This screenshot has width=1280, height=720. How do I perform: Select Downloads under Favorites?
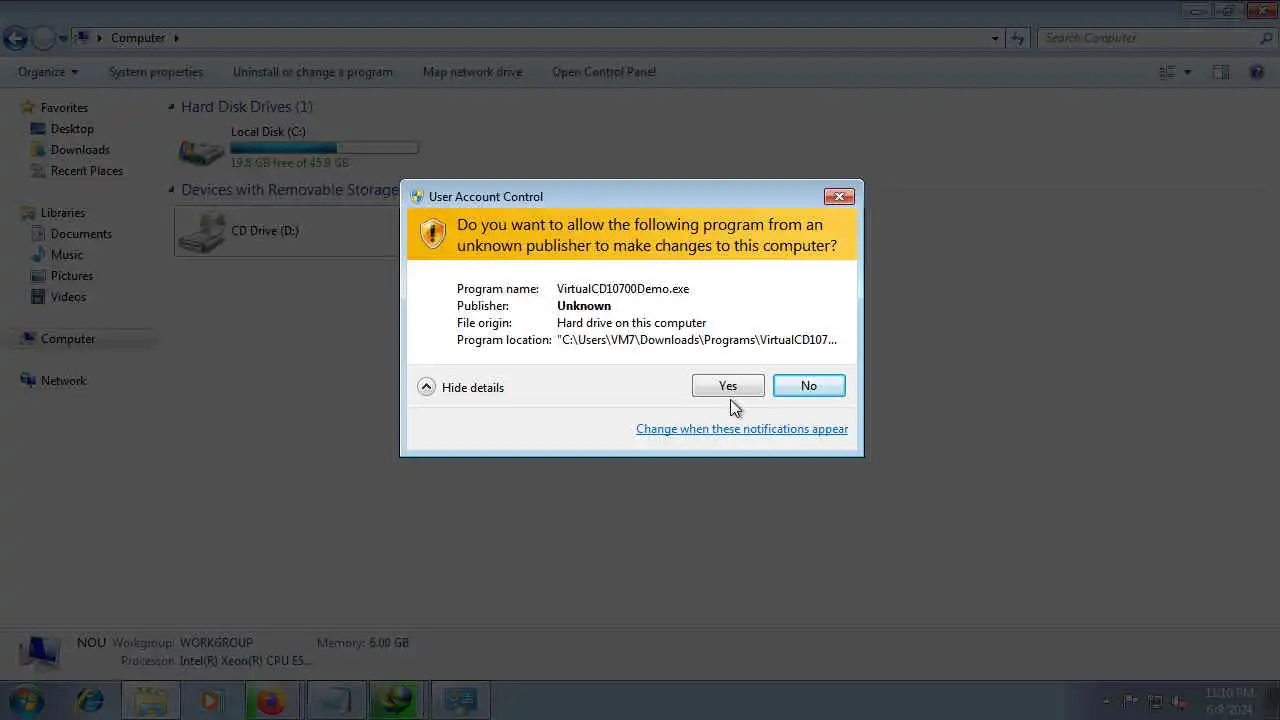coord(80,150)
